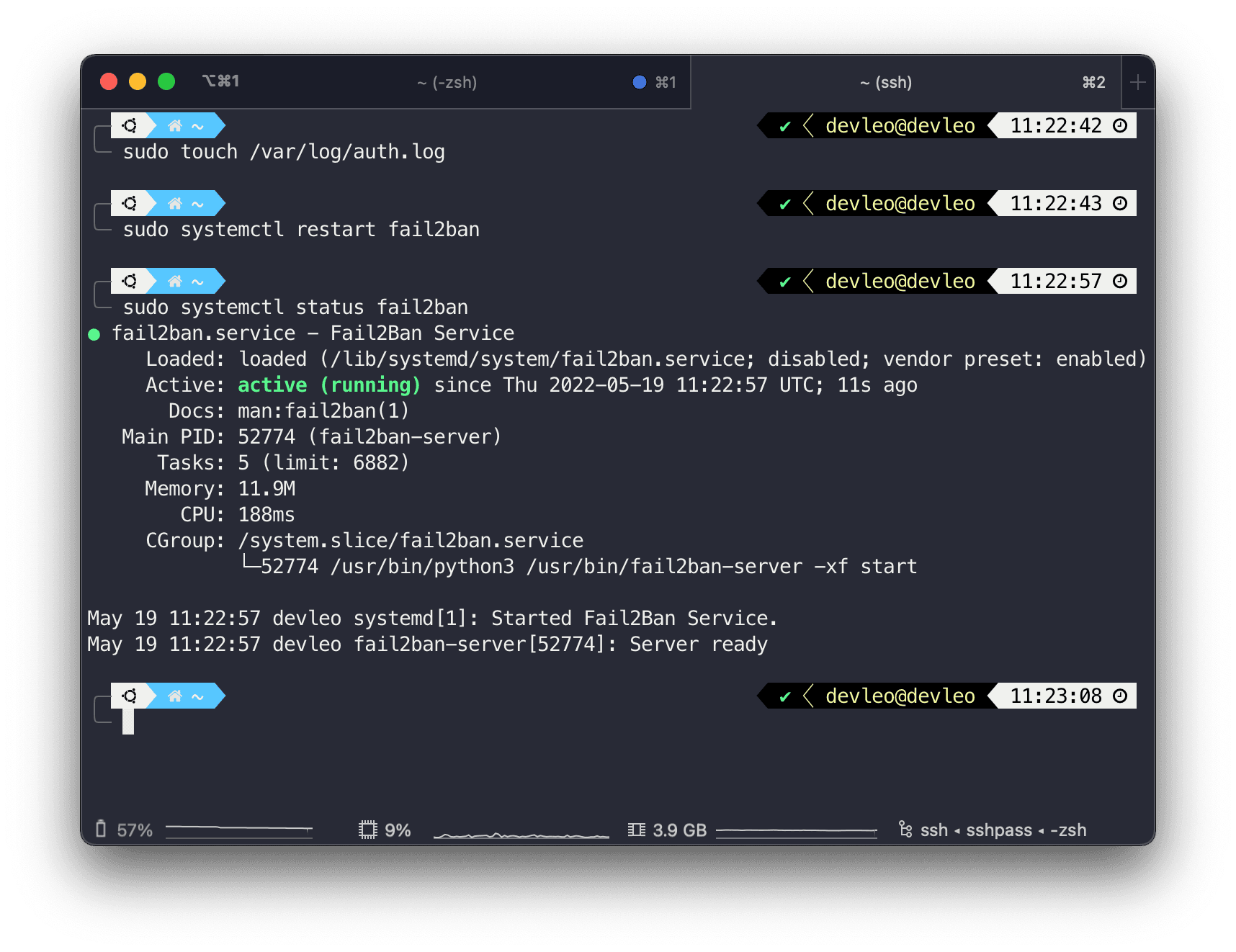1236x952 pixels.
Task: Close the terminal window with red button
Action: pos(109,81)
